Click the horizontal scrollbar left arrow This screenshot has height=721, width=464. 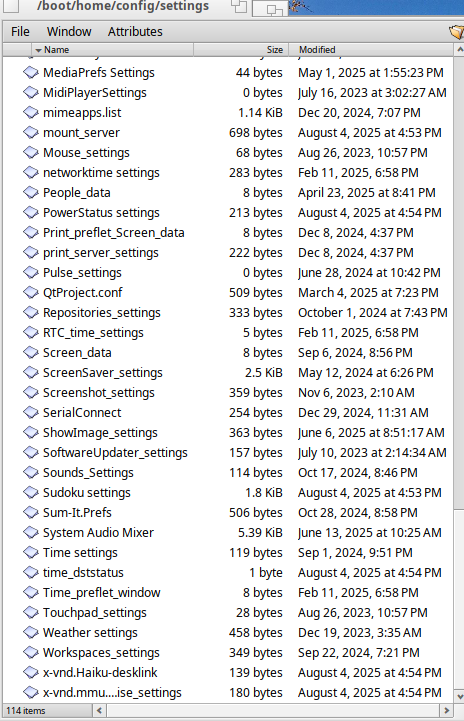pyautogui.click(x=100, y=711)
